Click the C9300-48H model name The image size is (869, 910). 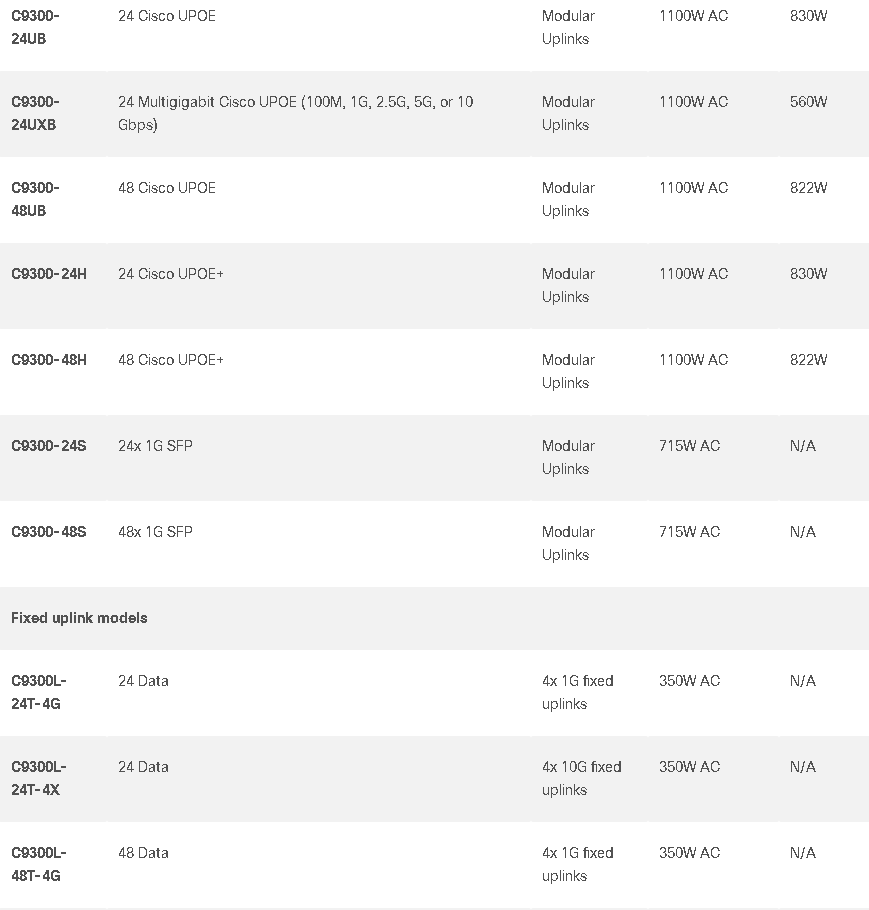point(49,360)
